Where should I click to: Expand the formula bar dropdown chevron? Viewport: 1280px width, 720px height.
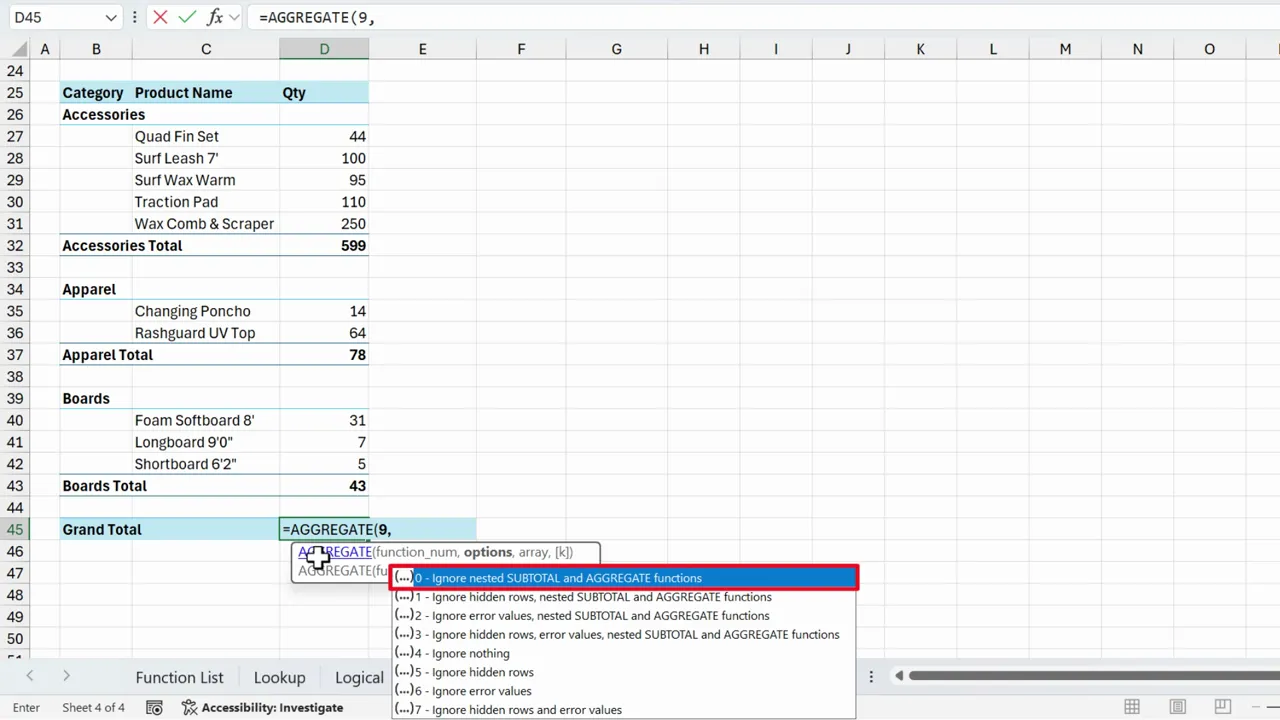[x=232, y=17]
